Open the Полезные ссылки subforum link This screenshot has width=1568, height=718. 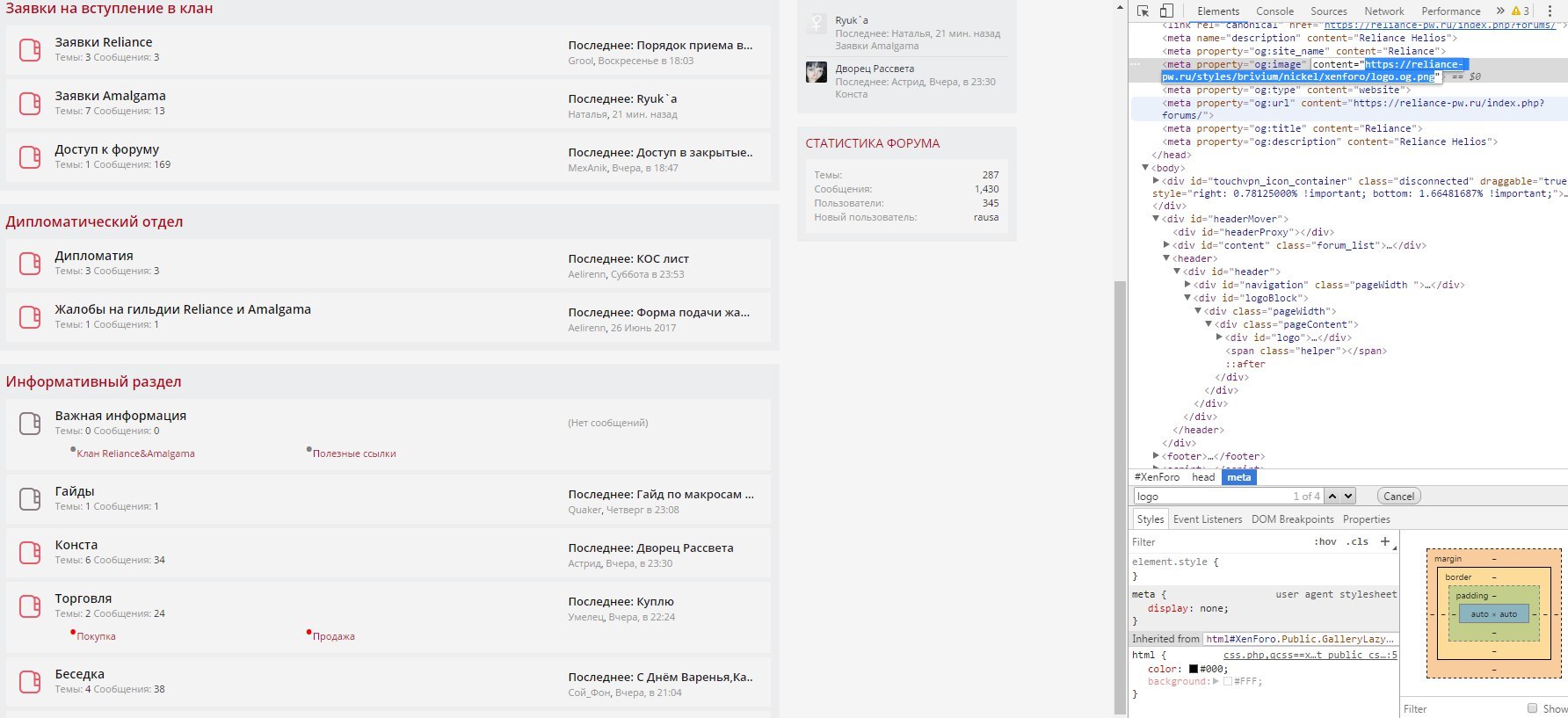coord(354,453)
